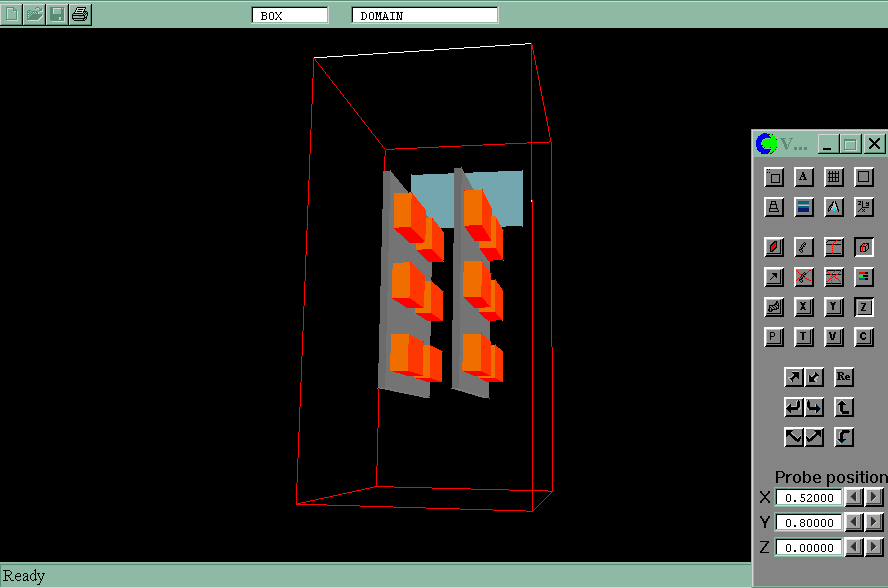888x588 pixels.
Task: Click the open folder icon
Action: 35,14
